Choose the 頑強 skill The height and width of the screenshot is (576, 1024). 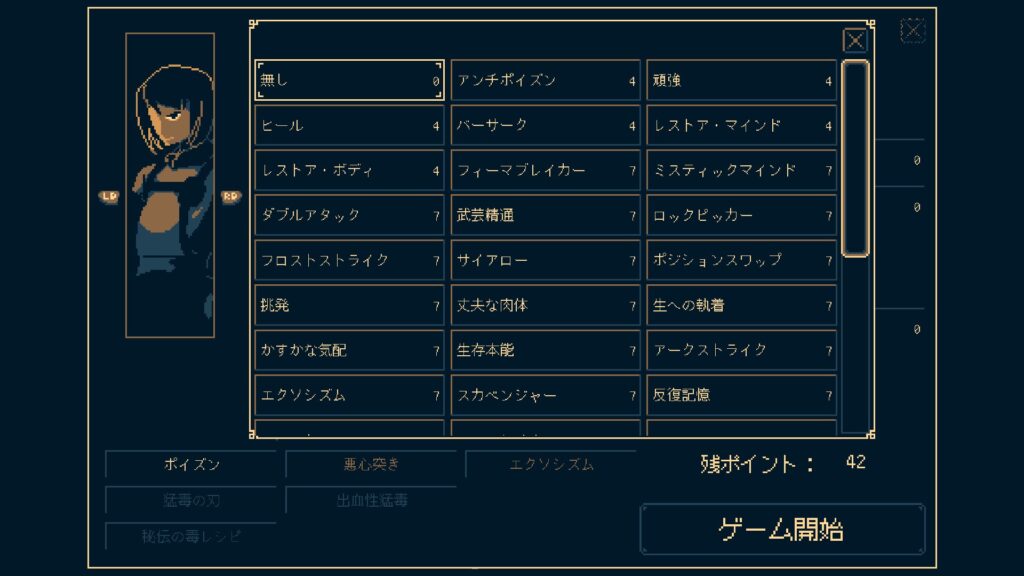(x=741, y=81)
